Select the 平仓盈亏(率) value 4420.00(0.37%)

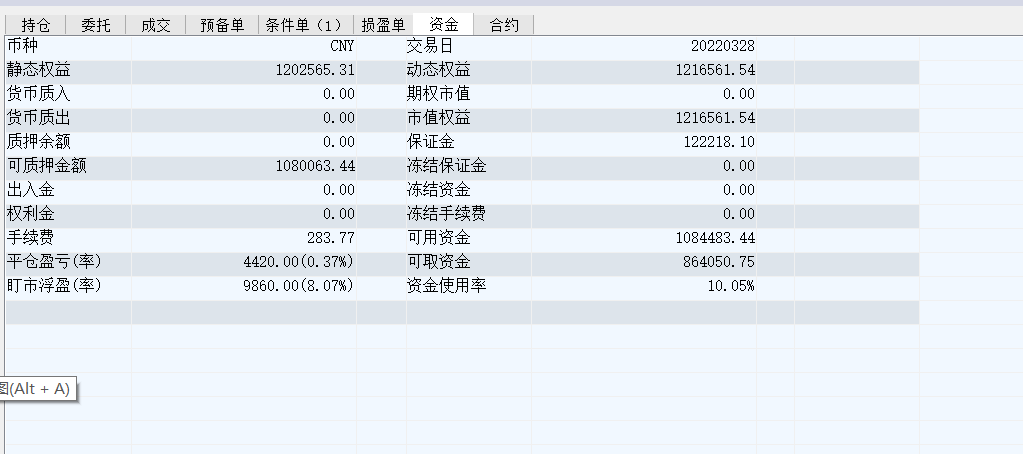click(298, 262)
